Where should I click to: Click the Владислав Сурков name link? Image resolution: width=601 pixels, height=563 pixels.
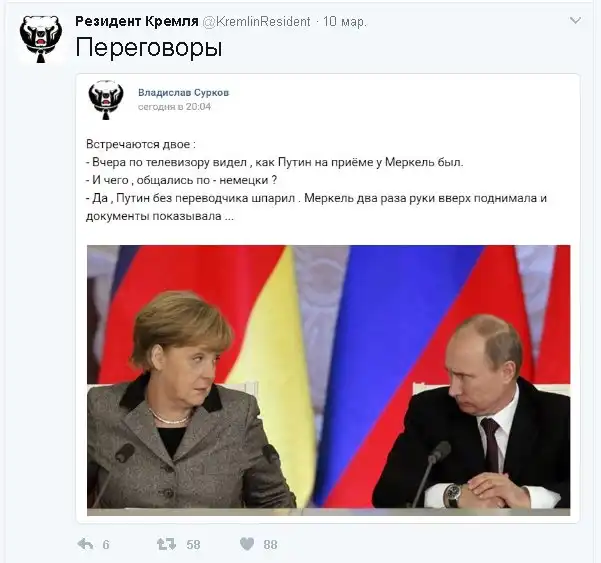(184, 92)
